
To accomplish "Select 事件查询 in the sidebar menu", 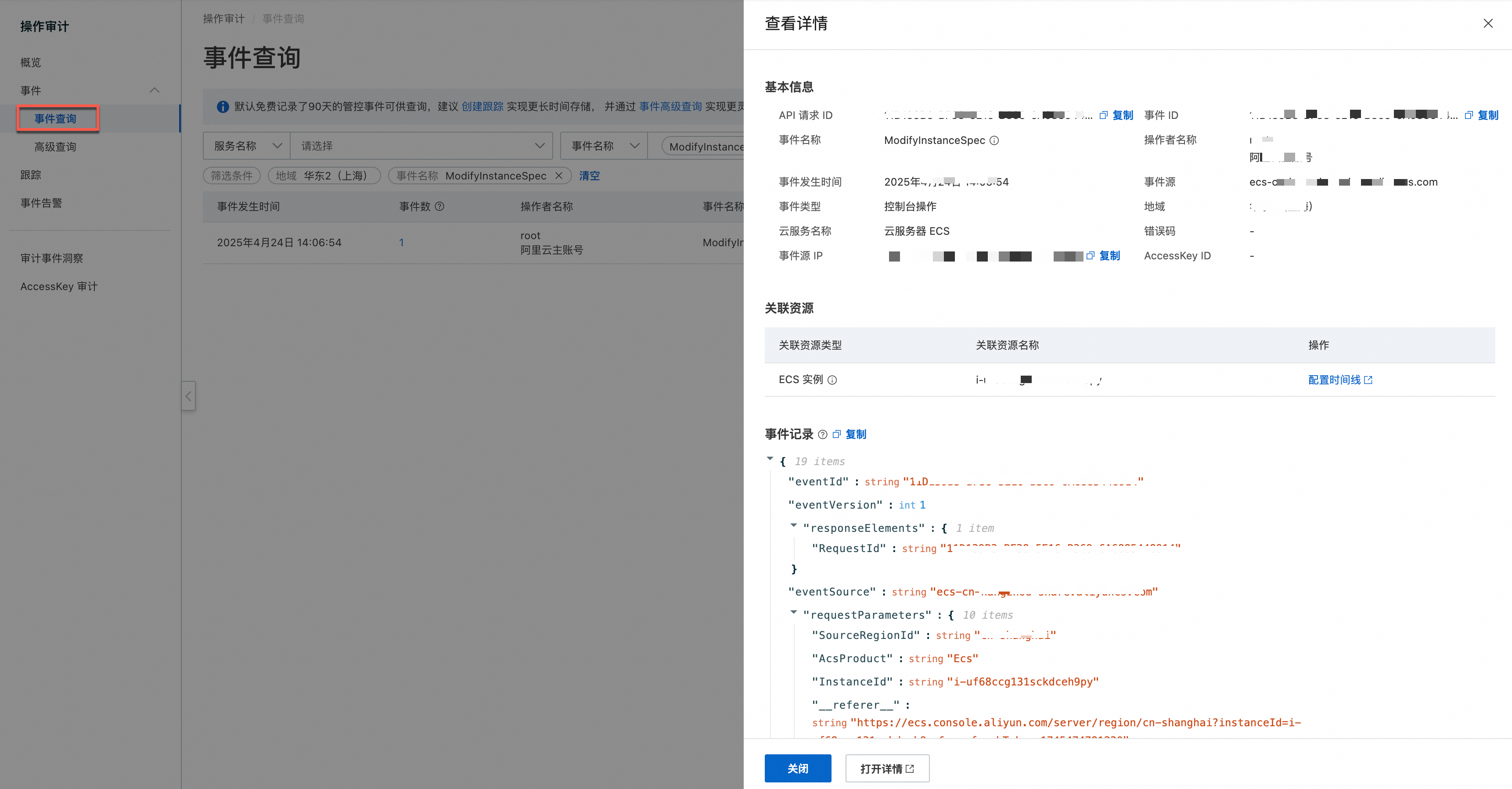I will 55,118.
